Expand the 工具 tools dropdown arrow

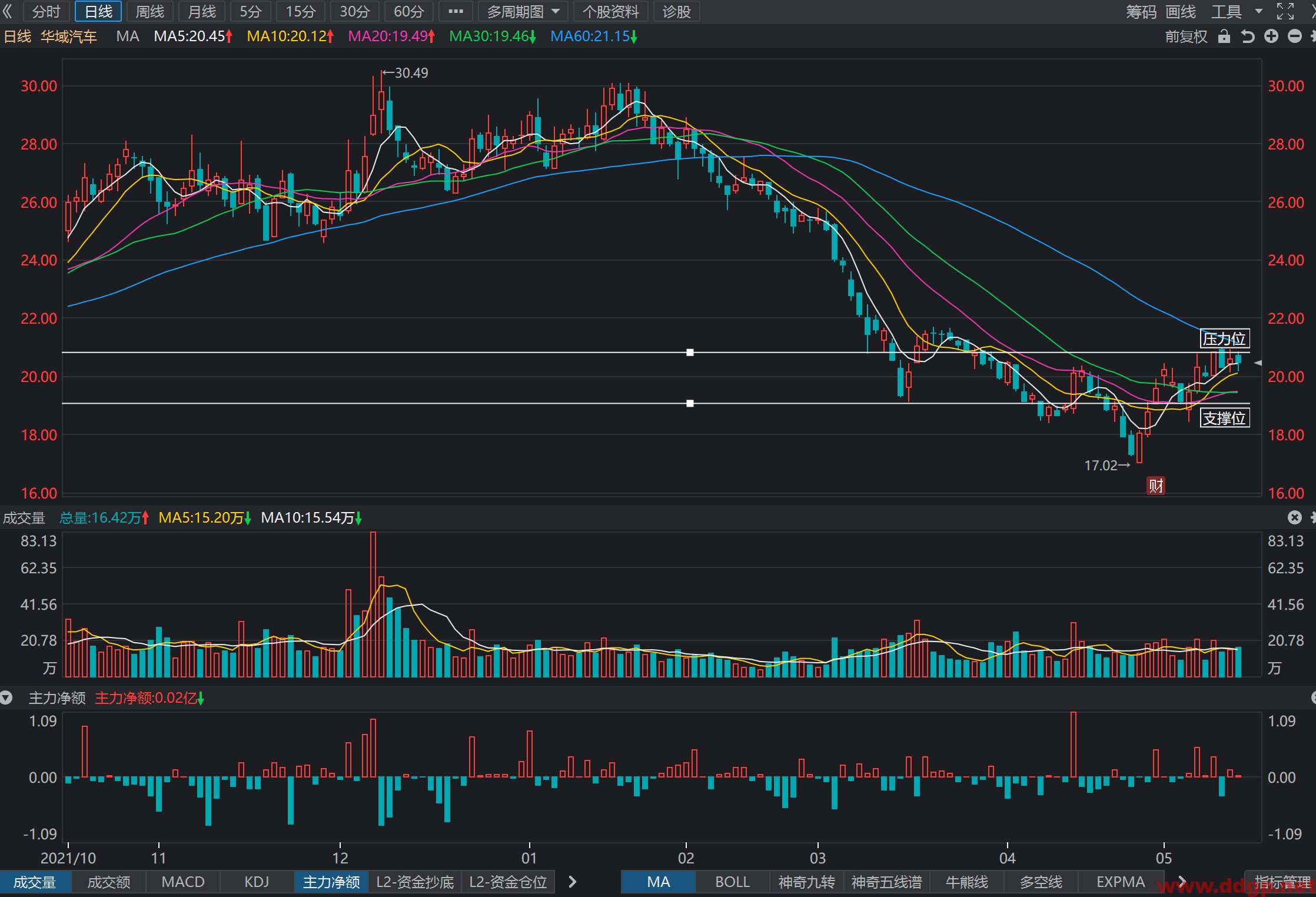point(1259,11)
